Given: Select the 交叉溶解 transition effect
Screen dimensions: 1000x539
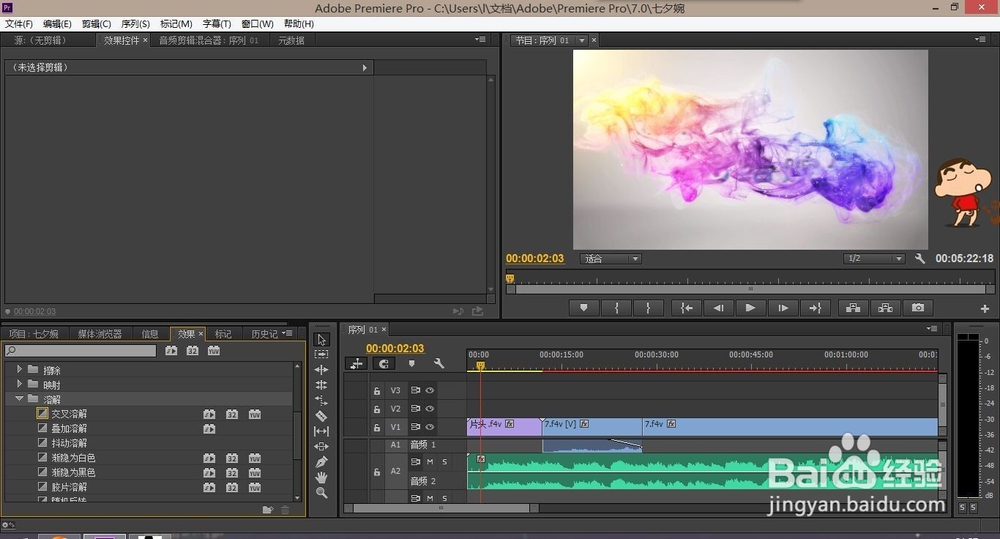Looking at the screenshot, I should 69,414.
